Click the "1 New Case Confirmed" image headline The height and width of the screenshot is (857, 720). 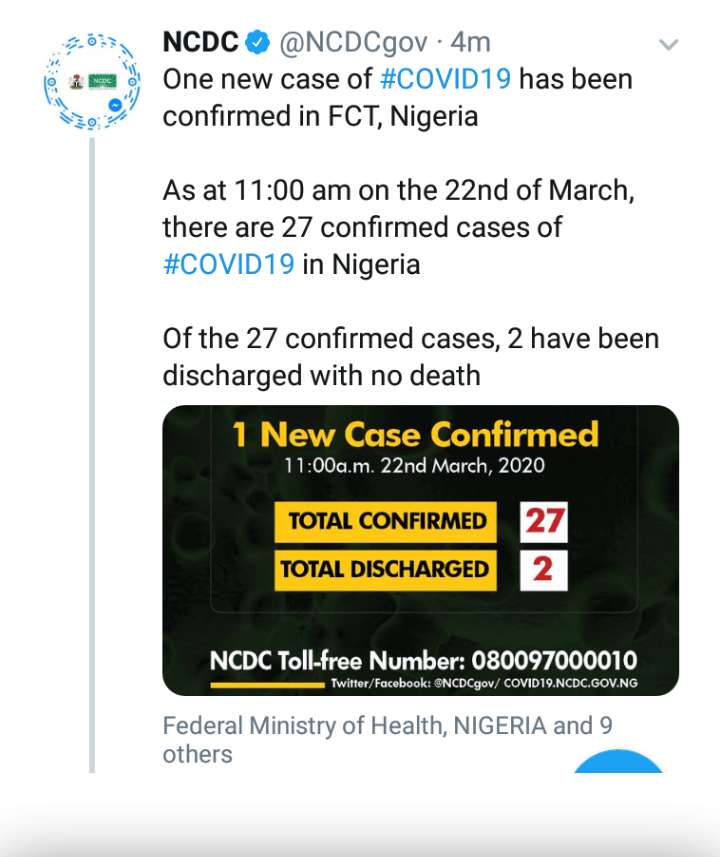[x=415, y=434]
